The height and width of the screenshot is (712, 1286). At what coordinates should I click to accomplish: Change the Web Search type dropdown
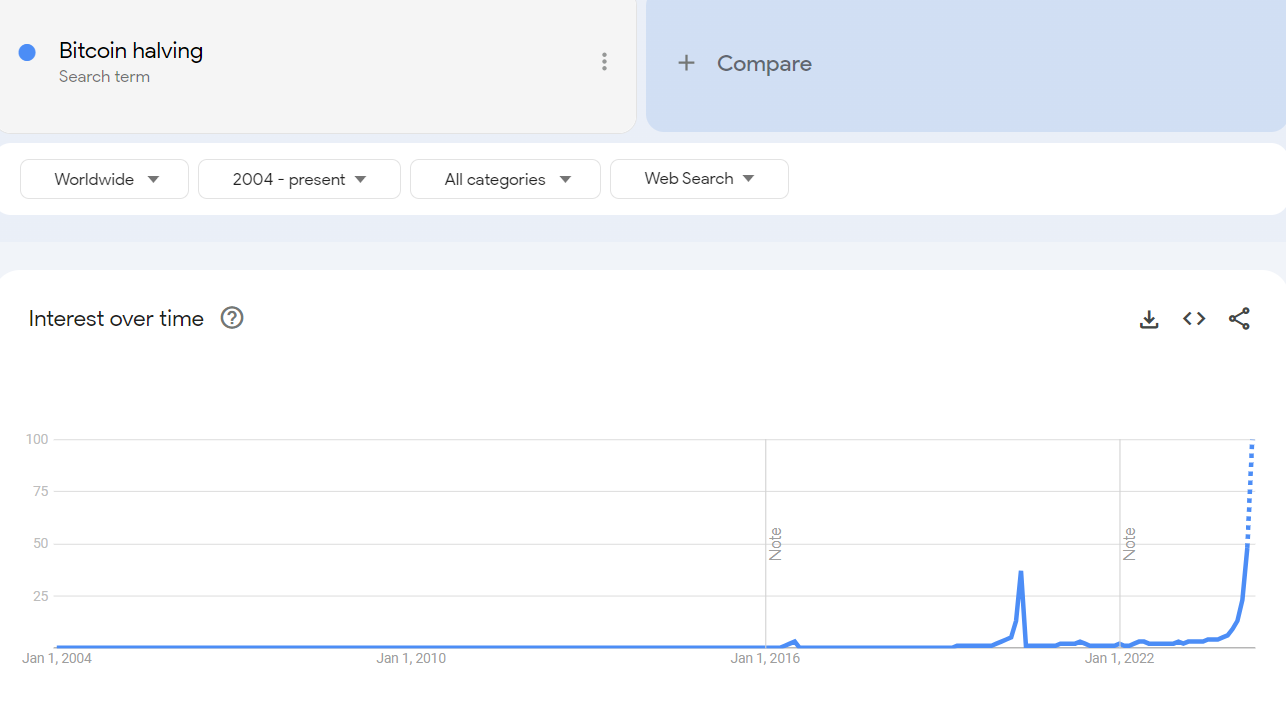[x=699, y=179]
